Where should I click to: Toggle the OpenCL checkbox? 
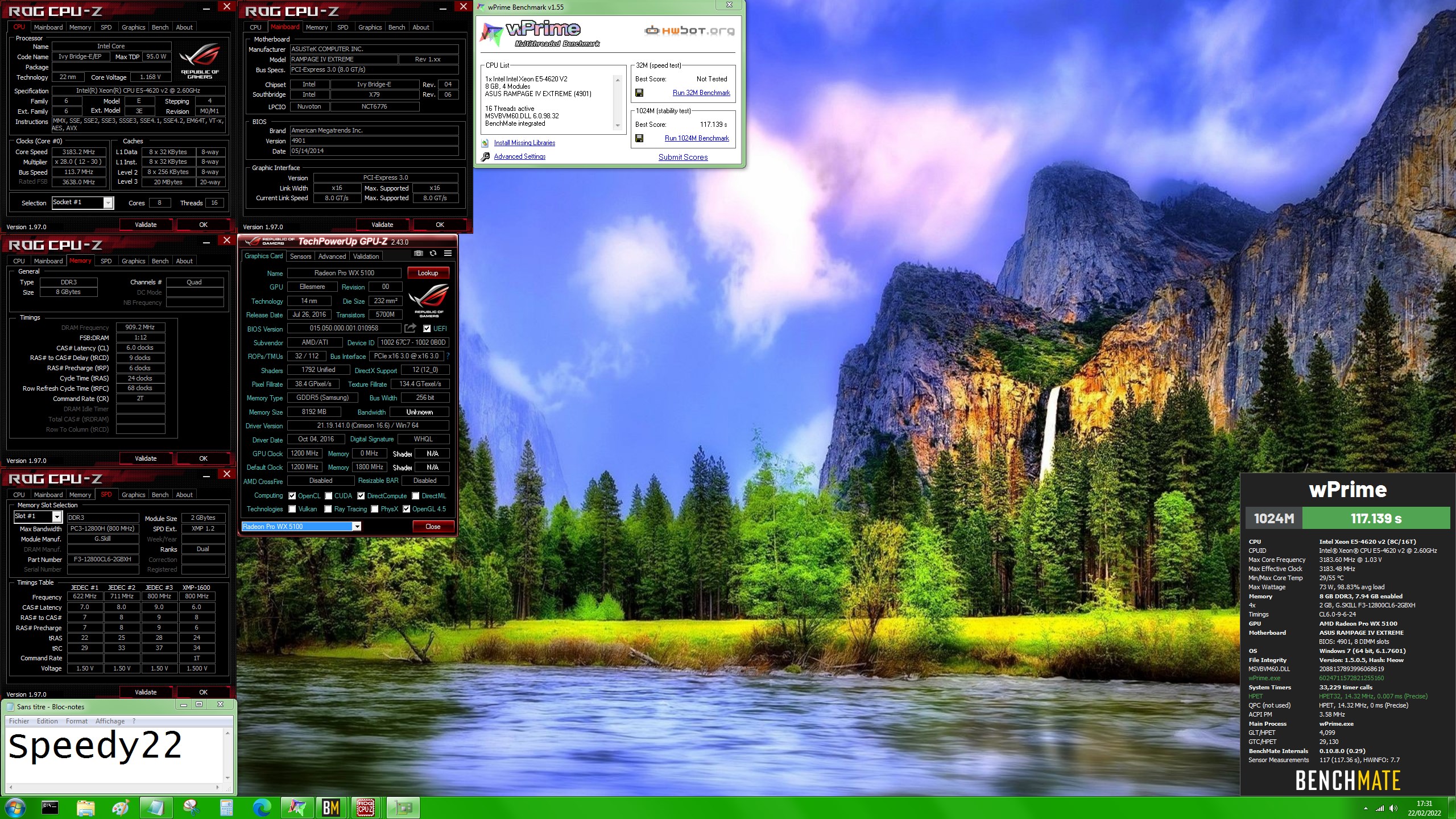click(292, 495)
